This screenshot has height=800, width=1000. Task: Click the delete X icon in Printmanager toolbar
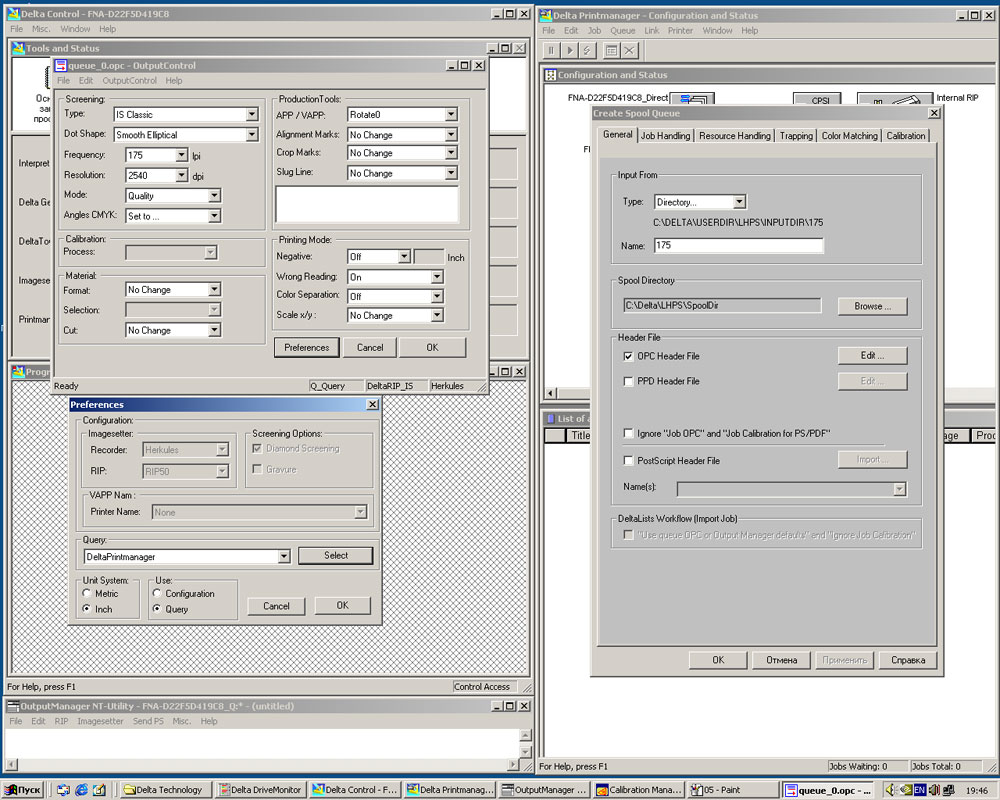pyautogui.click(x=629, y=50)
